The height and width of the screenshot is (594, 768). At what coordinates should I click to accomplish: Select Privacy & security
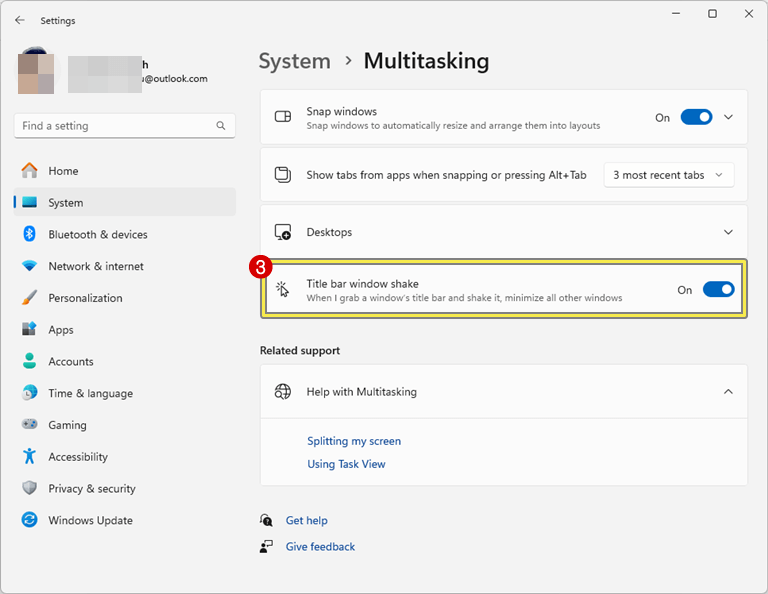pyautogui.click(x=124, y=488)
